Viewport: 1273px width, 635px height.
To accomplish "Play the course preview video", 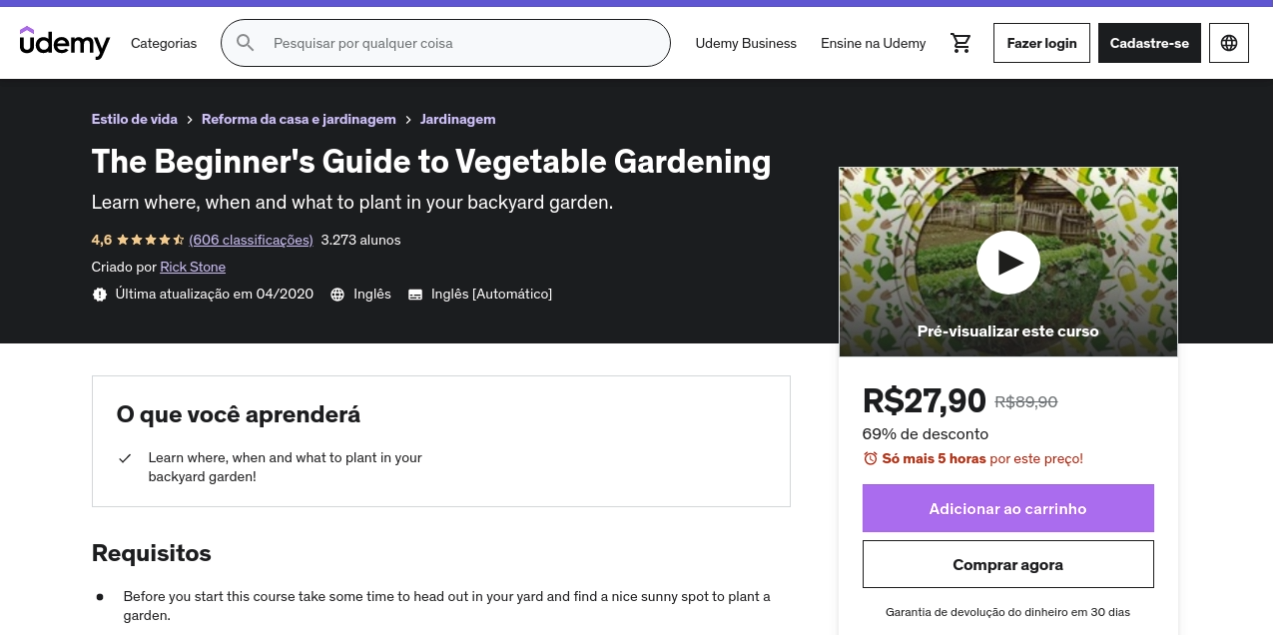I will [x=1008, y=262].
